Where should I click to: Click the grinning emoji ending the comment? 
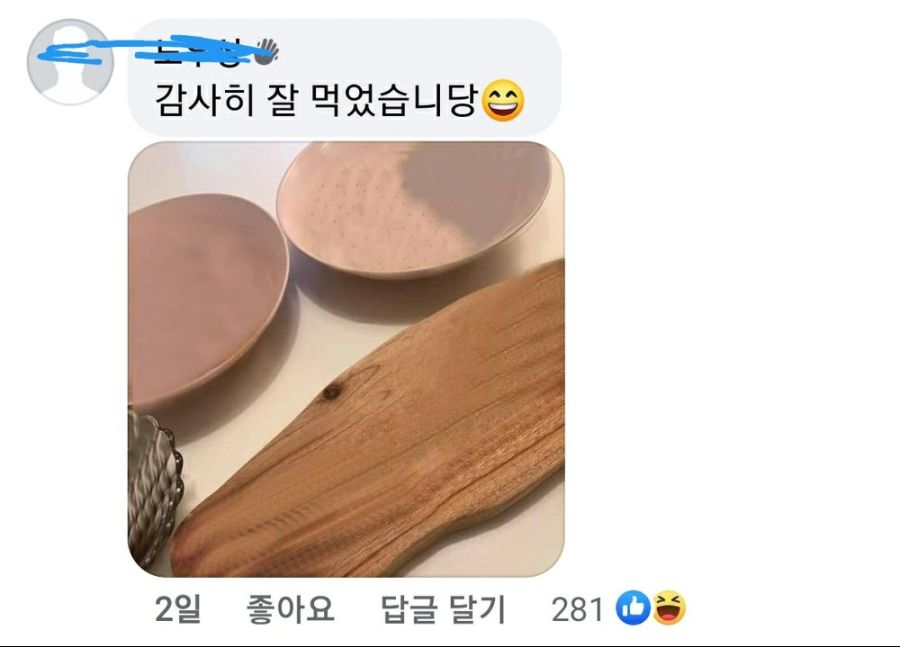point(503,100)
